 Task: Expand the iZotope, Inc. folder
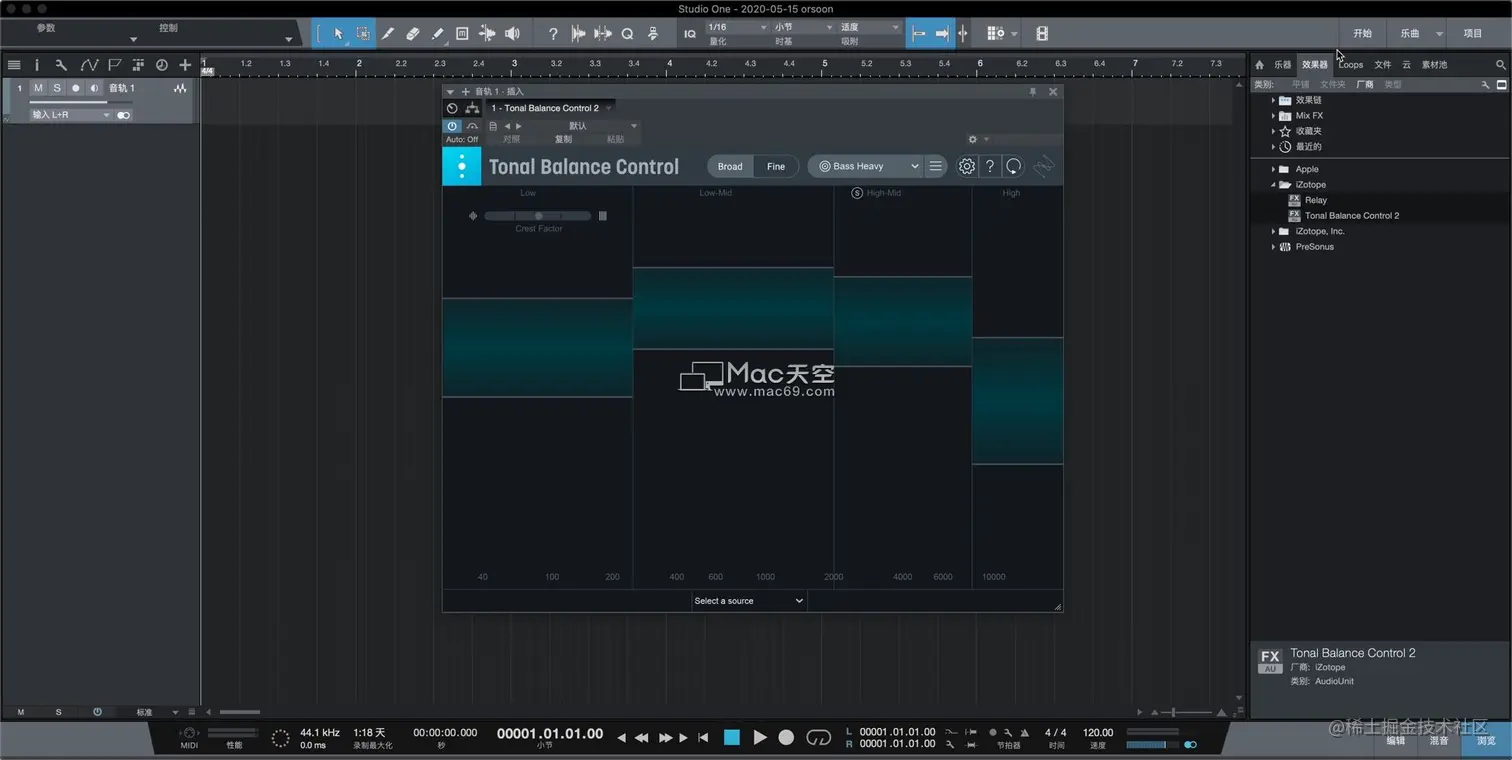(x=1273, y=231)
